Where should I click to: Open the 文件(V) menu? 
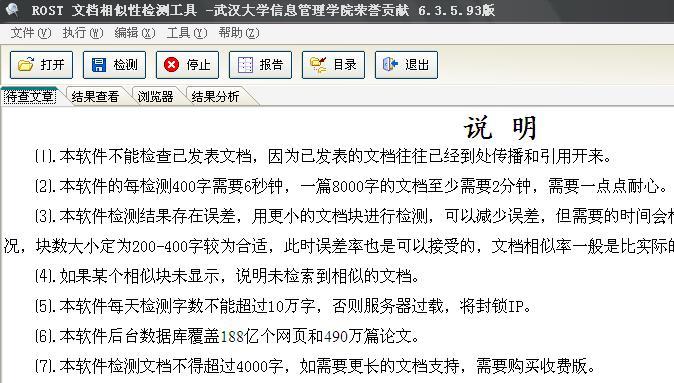click(31, 33)
